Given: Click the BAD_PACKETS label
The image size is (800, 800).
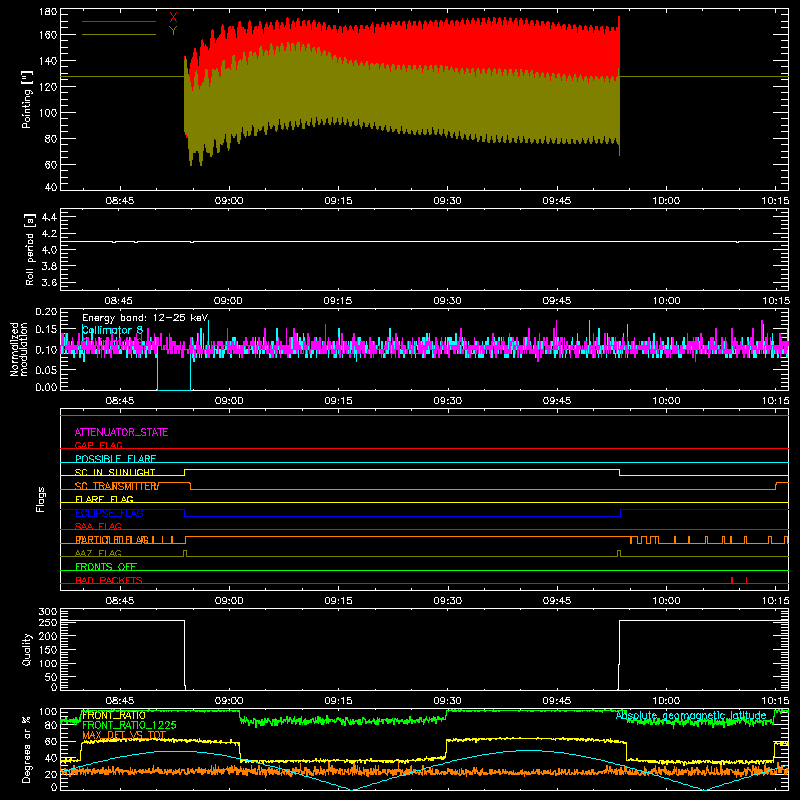Looking at the screenshot, I should point(109,580).
